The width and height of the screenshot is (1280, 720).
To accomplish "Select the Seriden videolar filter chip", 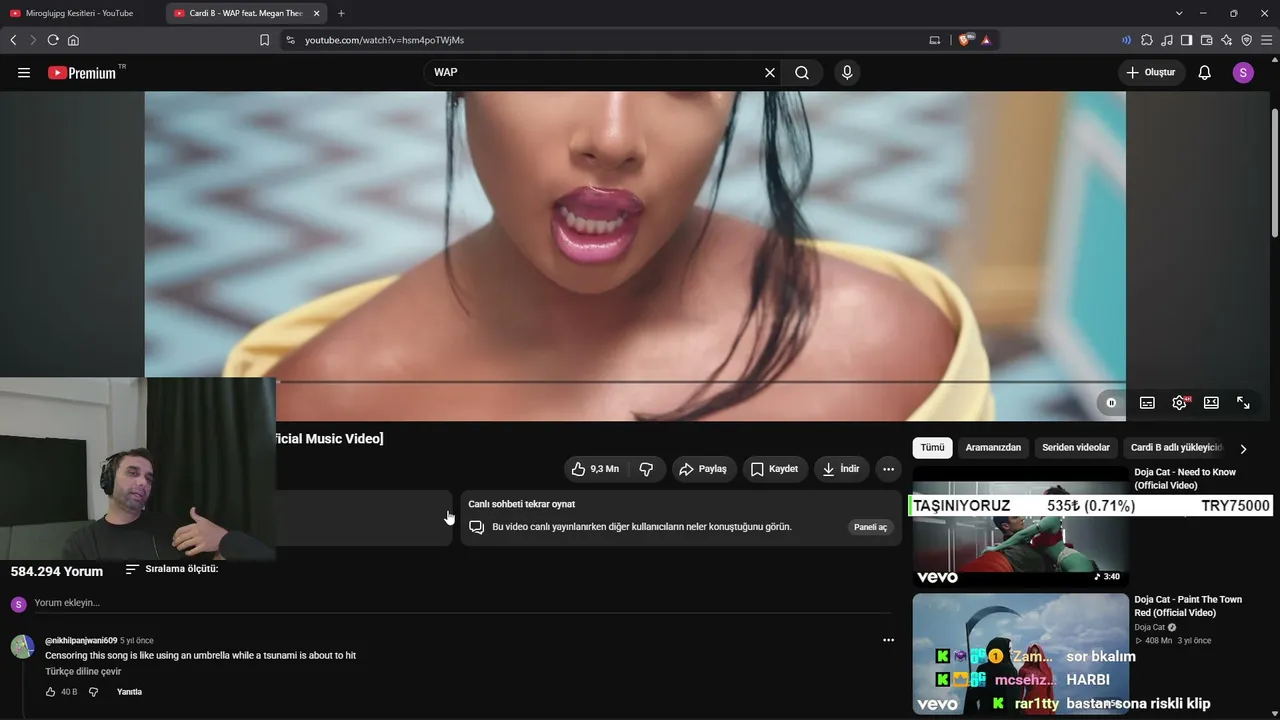I will point(1076,448).
